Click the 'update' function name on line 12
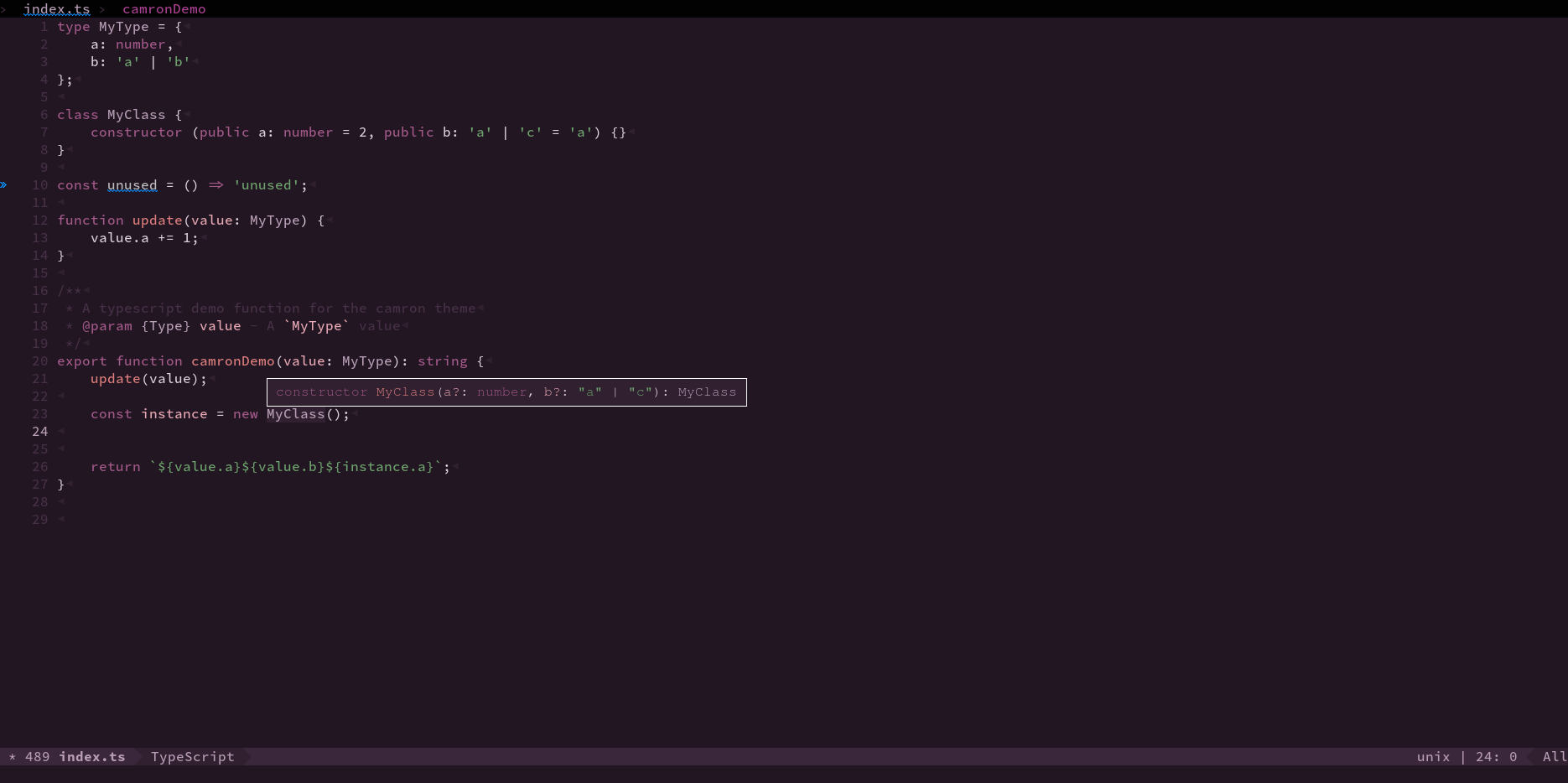 tap(157, 220)
